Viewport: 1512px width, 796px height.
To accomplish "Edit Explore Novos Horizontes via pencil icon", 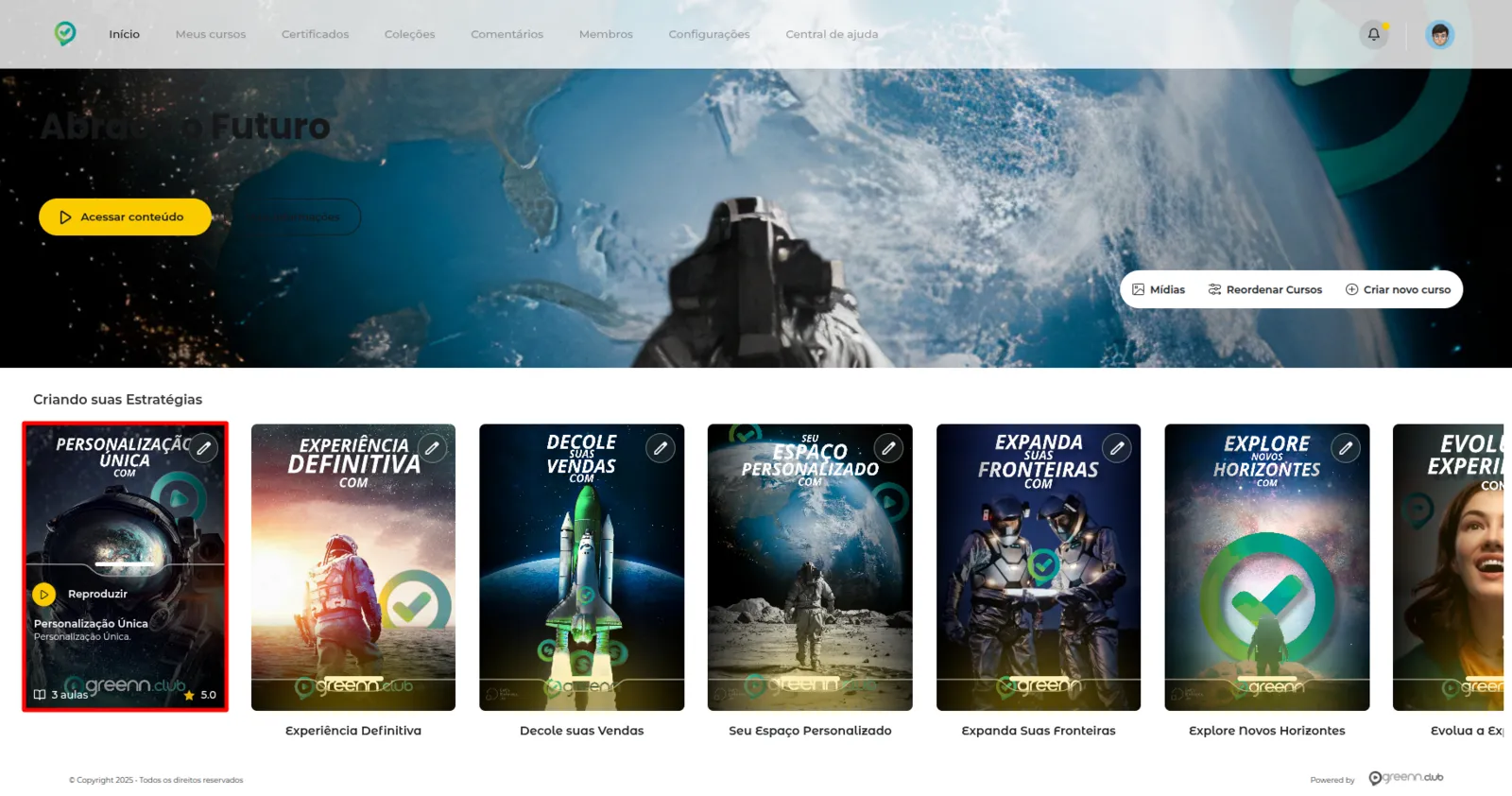I will click(x=1346, y=448).
